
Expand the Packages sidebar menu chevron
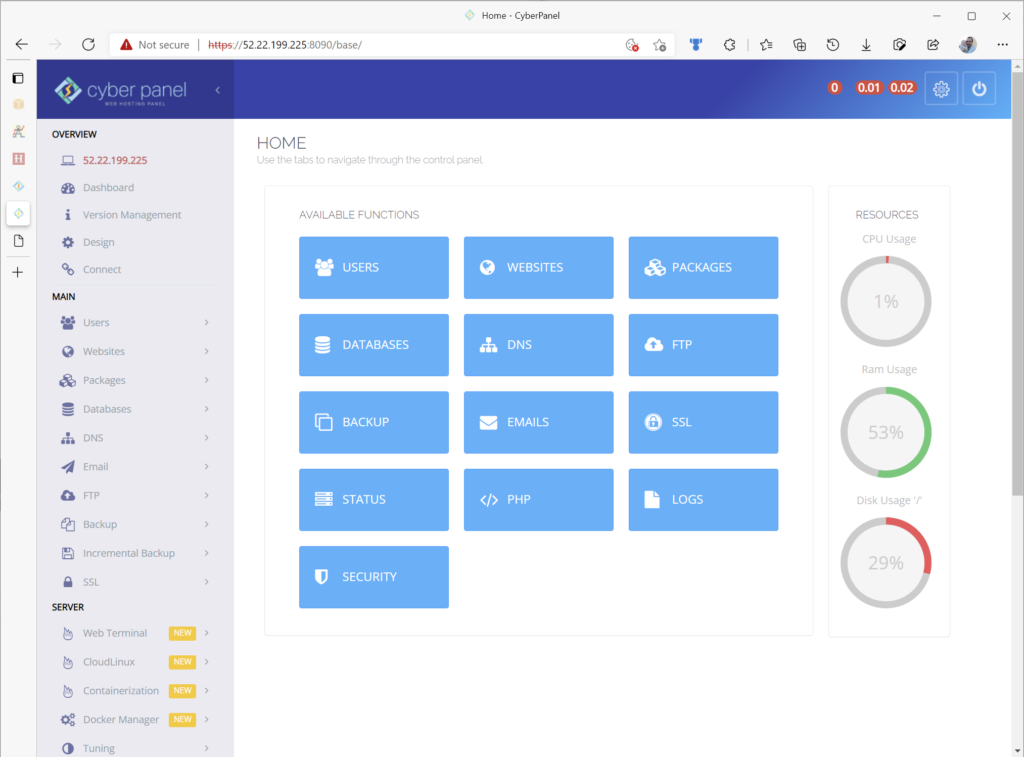206,380
